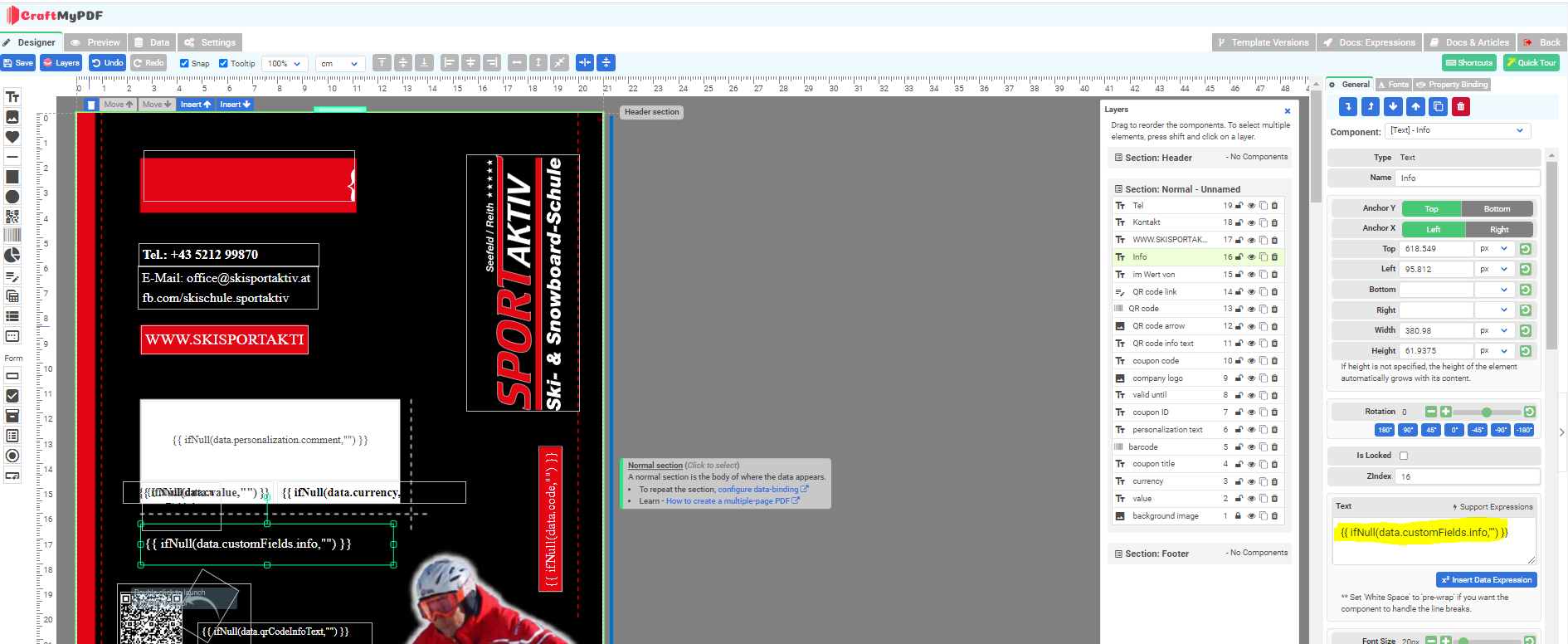The image size is (1568, 644).
Task: Open the Template Versions tab
Action: point(1263,42)
